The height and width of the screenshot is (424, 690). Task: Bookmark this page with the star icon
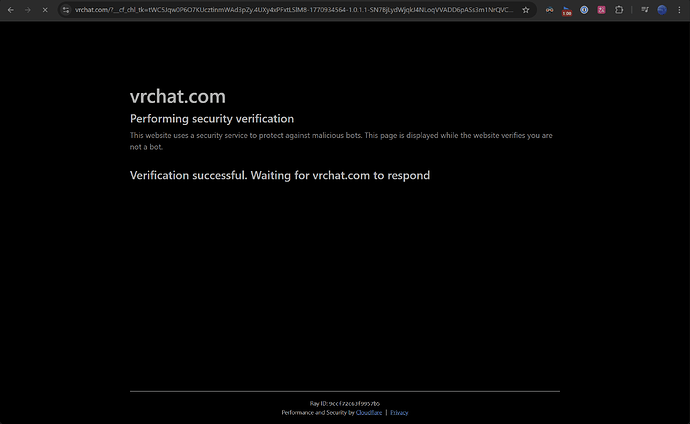pyautogui.click(x=525, y=10)
